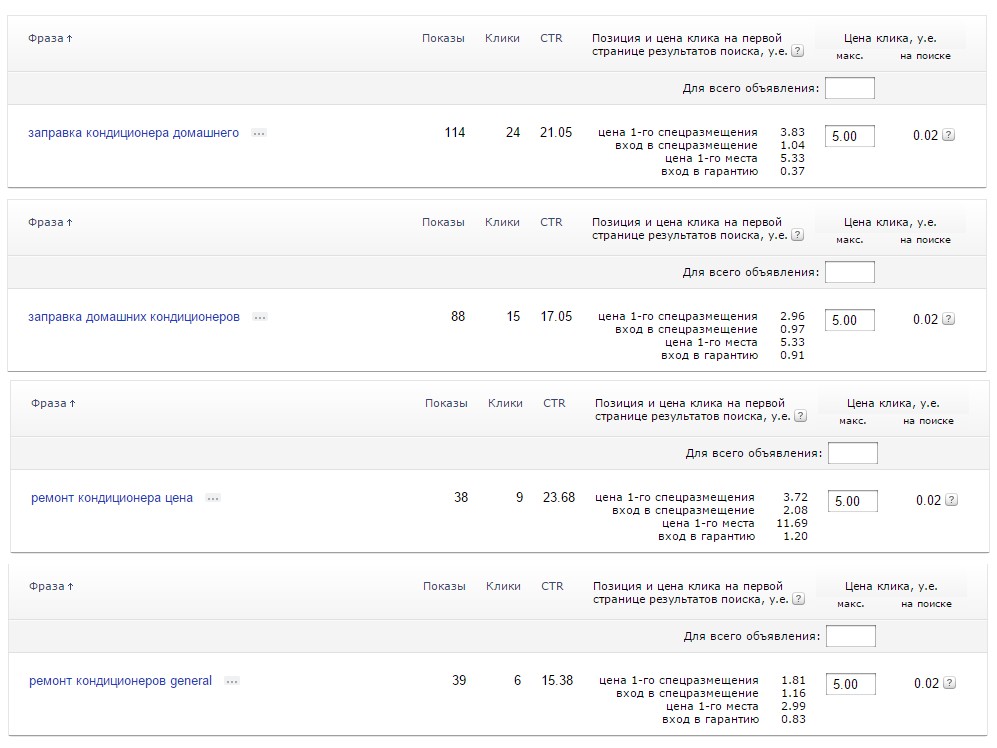Focus the "Для всего объявления" field in the "ремонт кондиционеров general" table
Image resolution: width=997 pixels, height=748 pixels.
(850, 636)
